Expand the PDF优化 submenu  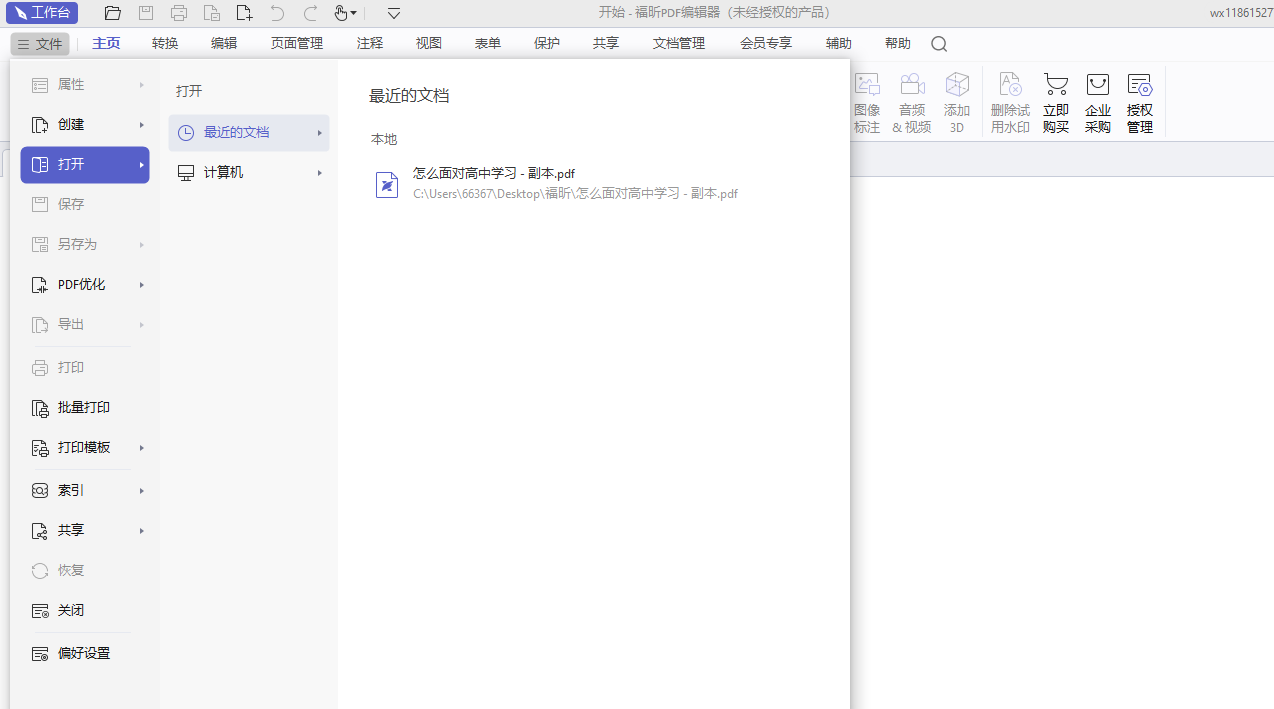click(x=85, y=285)
